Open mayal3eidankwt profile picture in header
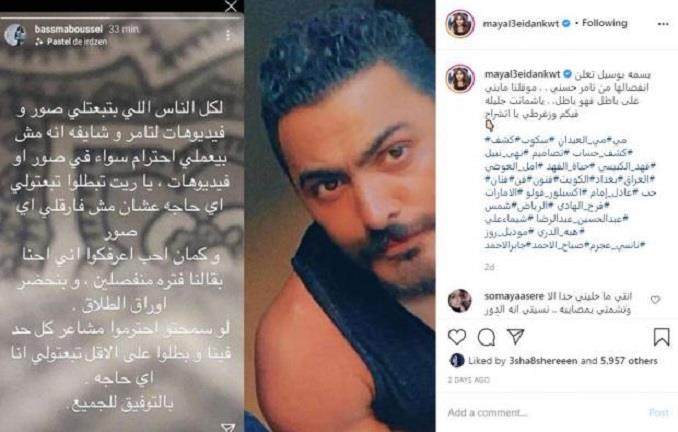The height and width of the screenshot is (432, 678). point(460,24)
